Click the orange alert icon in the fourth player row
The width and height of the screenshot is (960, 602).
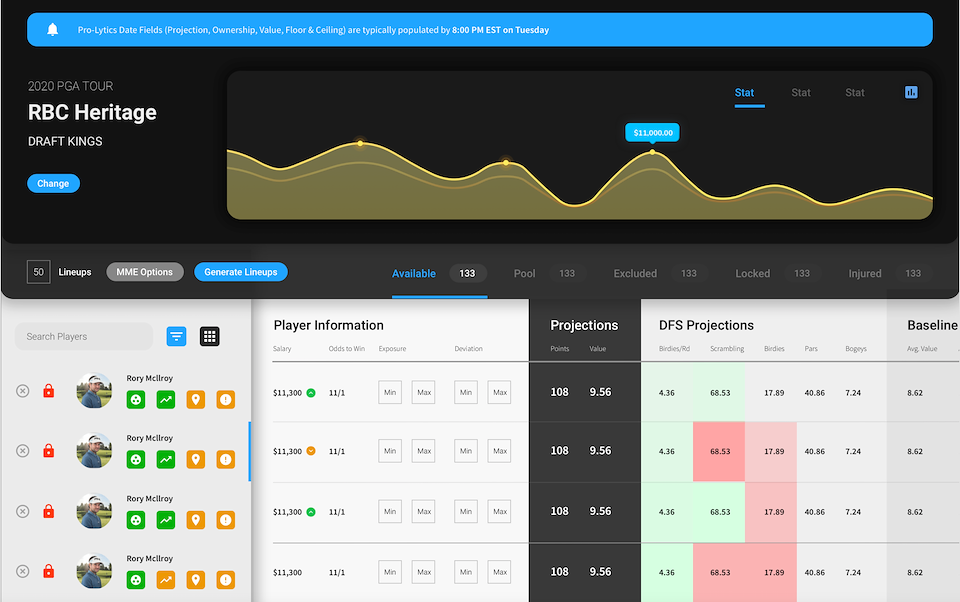[226, 580]
